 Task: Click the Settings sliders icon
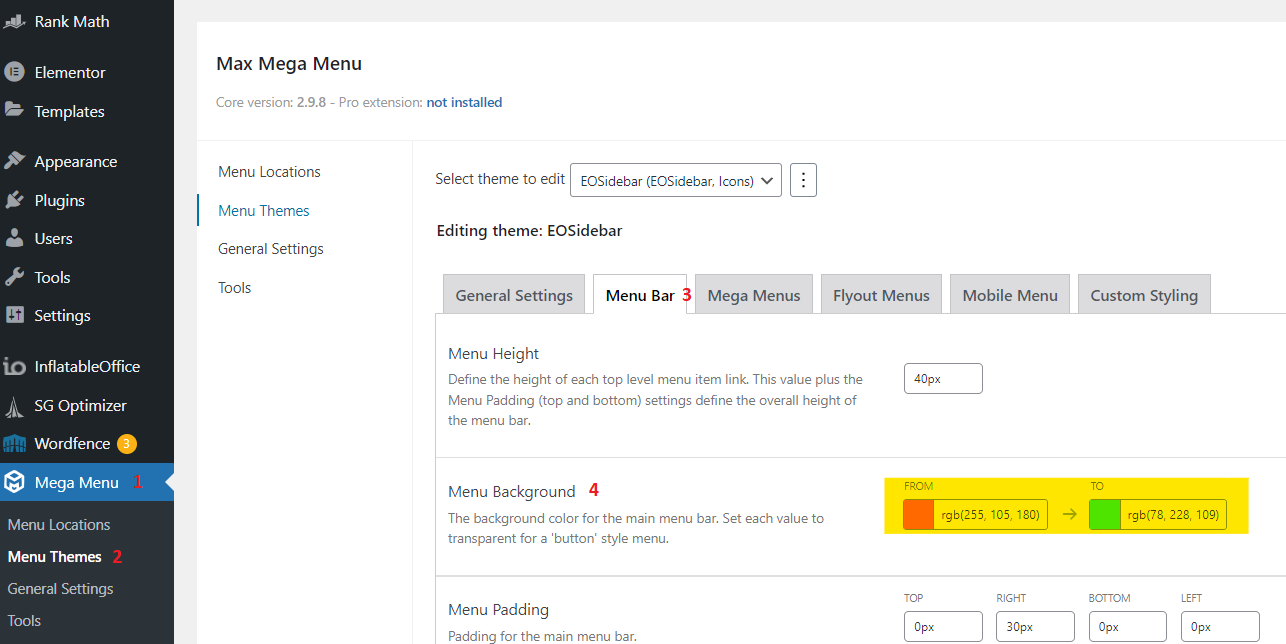14,315
